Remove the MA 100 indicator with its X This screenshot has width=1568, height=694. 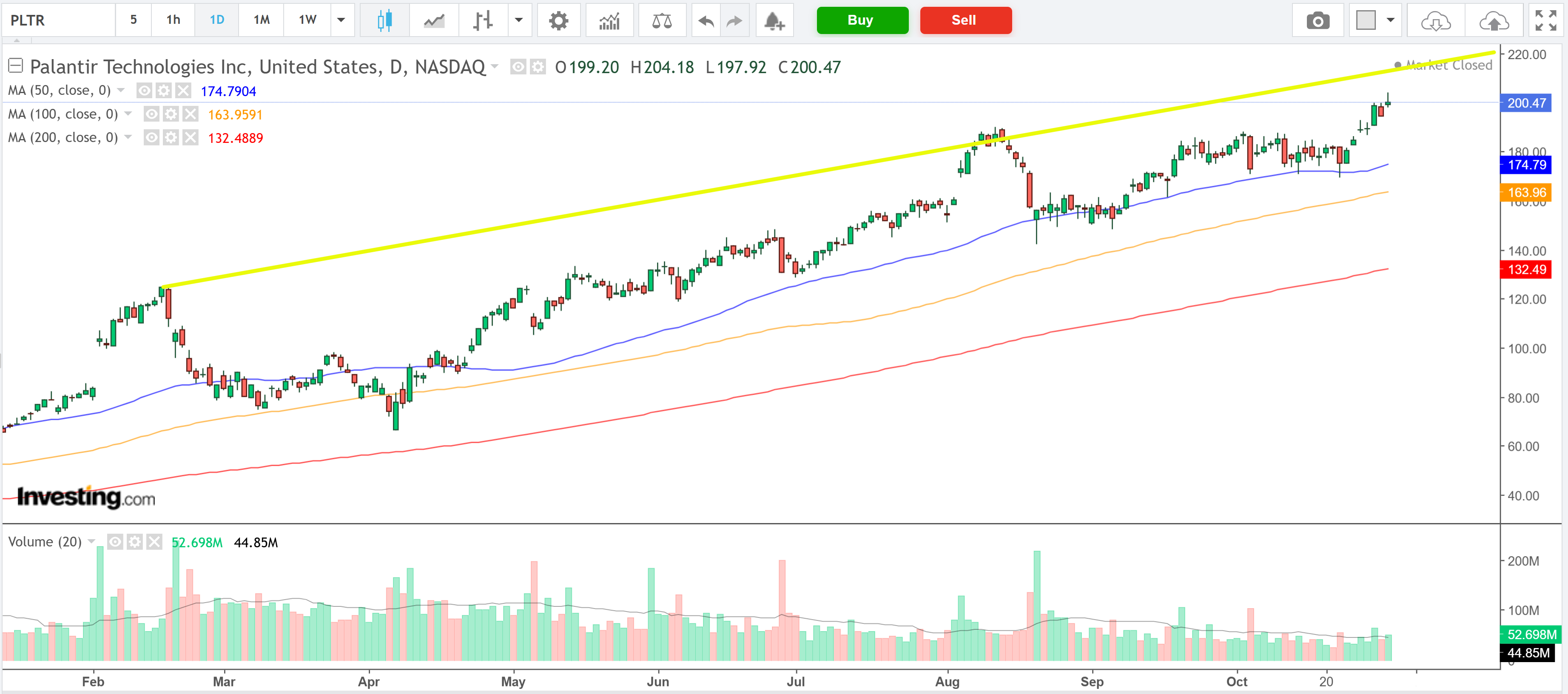191,113
